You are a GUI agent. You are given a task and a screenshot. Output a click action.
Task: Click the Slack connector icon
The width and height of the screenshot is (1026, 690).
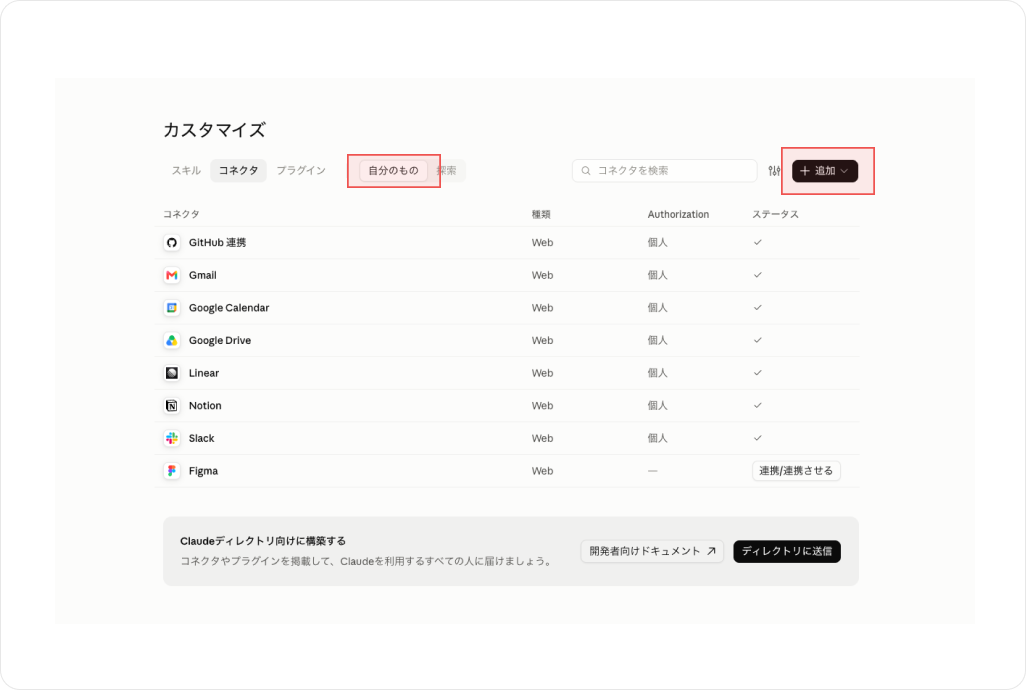pos(171,438)
